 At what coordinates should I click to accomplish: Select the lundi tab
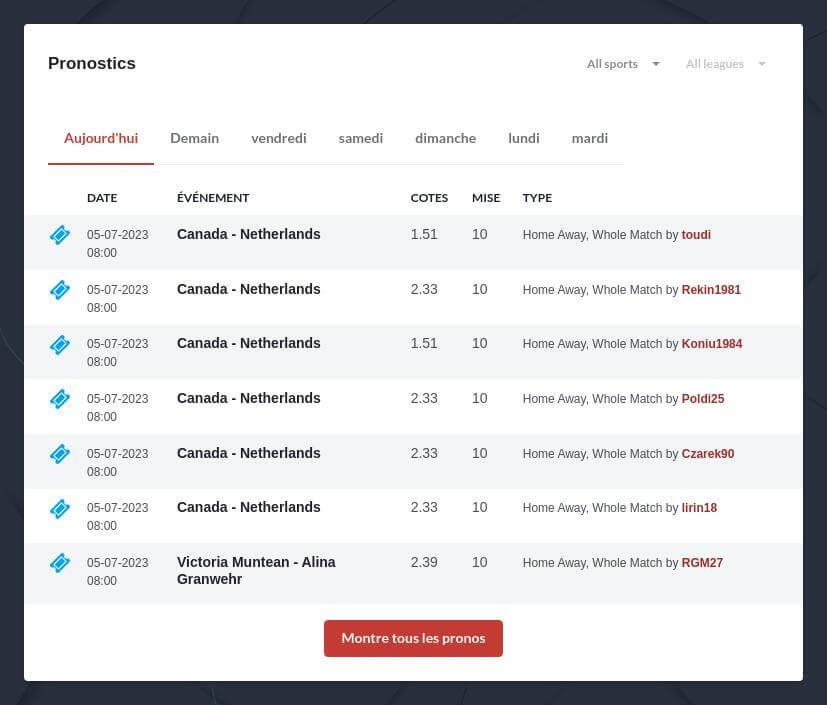click(524, 138)
